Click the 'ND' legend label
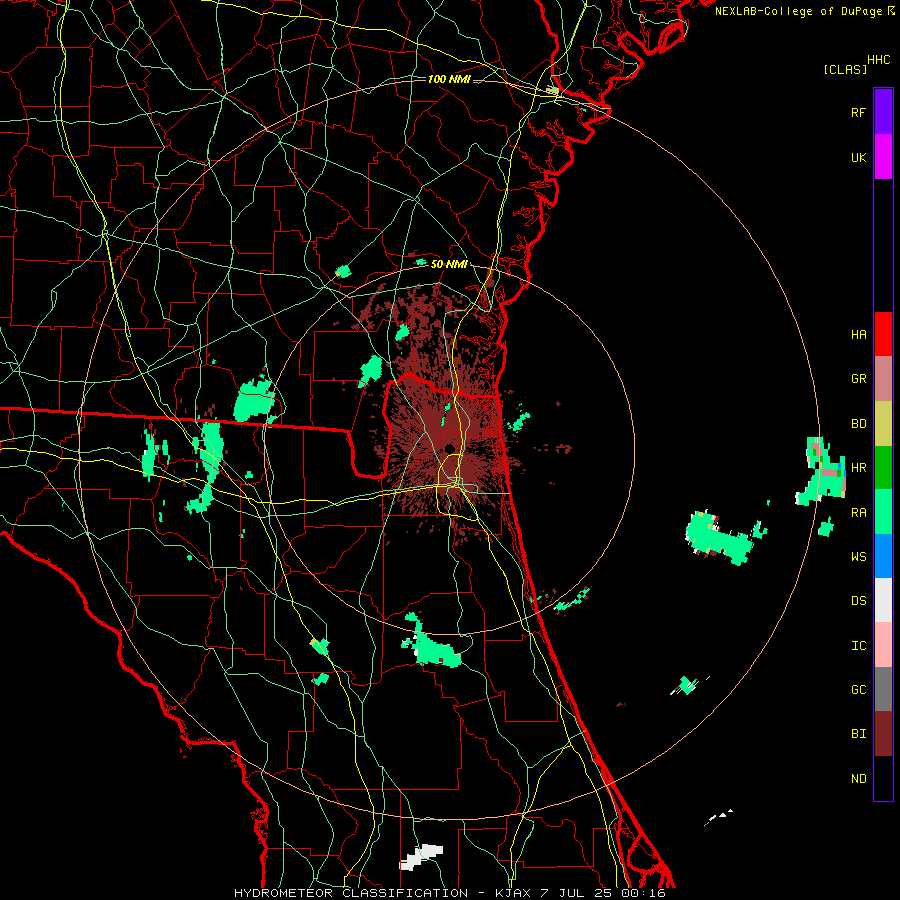The width and height of the screenshot is (900, 900). click(x=858, y=779)
